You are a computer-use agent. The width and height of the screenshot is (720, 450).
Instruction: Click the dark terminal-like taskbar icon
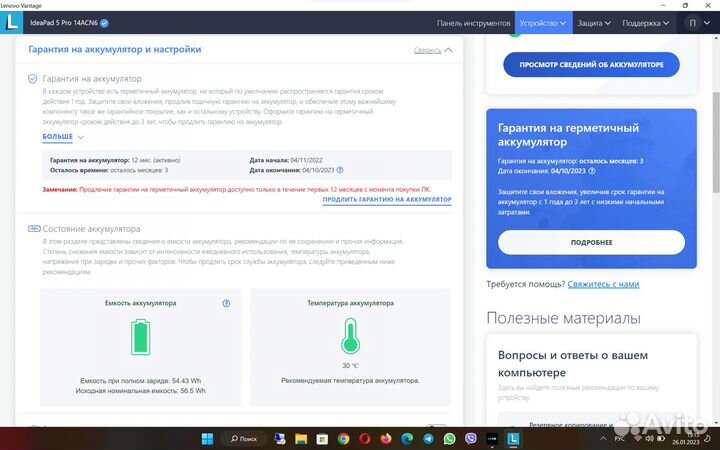pyautogui.click(x=491, y=439)
